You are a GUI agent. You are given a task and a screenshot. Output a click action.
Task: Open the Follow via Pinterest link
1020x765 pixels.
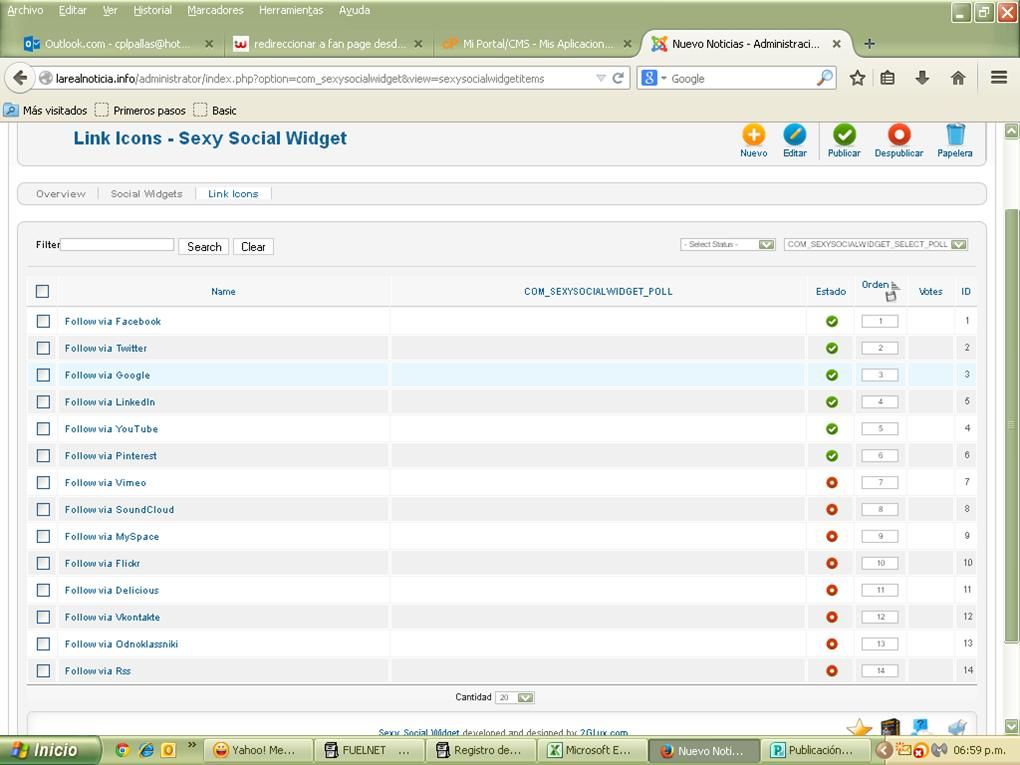click(x=111, y=456)
